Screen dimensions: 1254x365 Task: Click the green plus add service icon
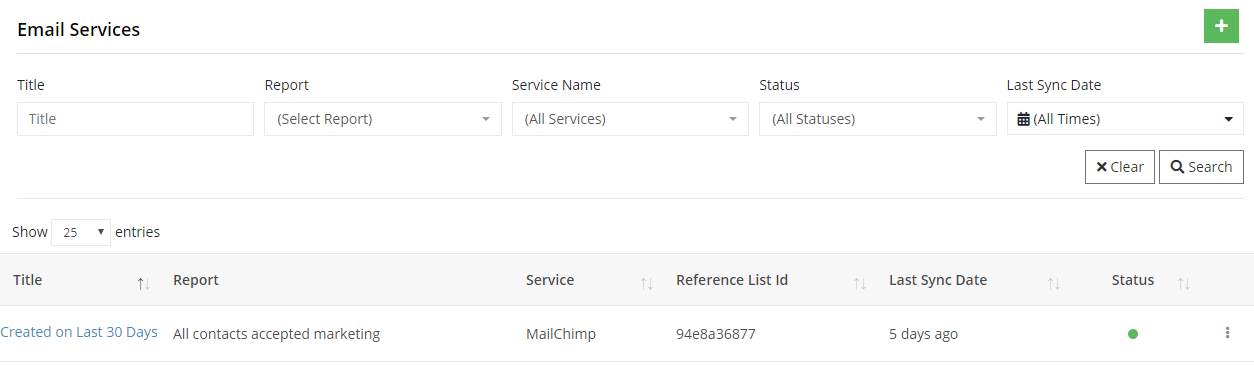1220,25
